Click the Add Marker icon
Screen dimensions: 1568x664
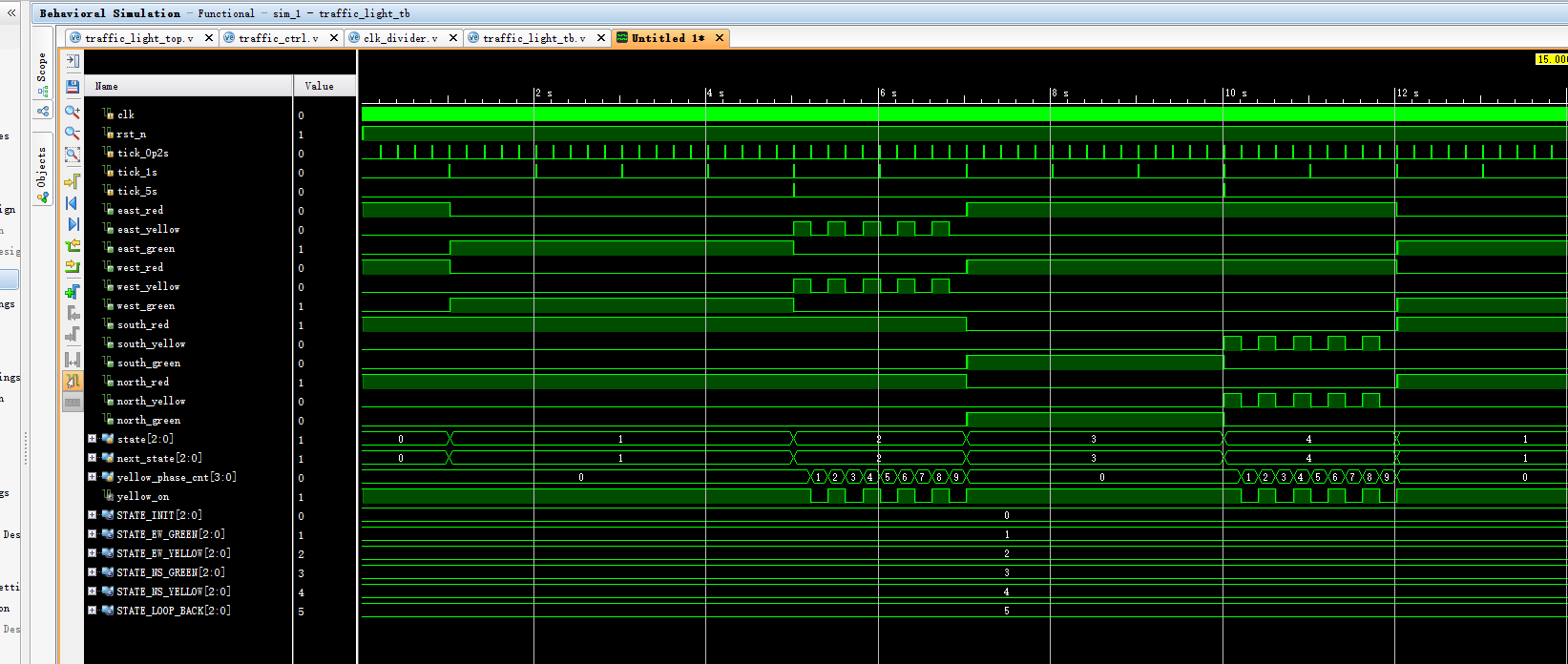point(73,291)
